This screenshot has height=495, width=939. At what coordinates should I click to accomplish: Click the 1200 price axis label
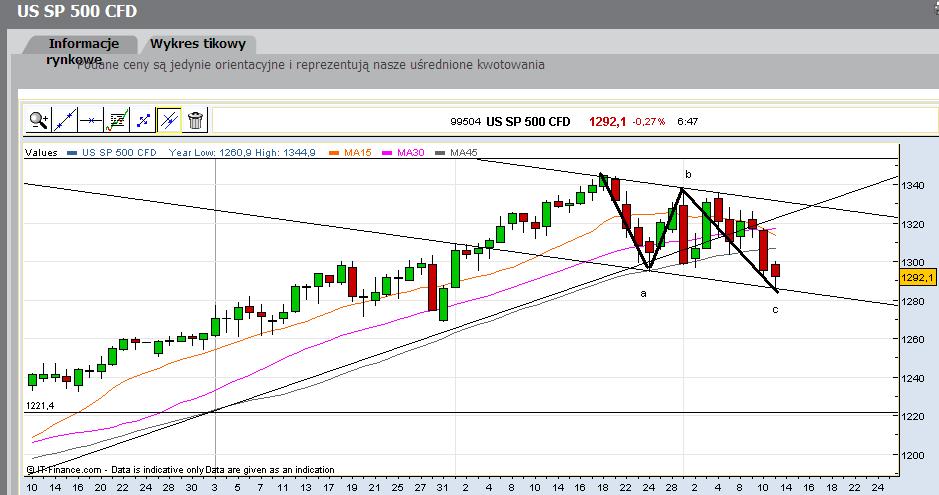tap(914, 455)
